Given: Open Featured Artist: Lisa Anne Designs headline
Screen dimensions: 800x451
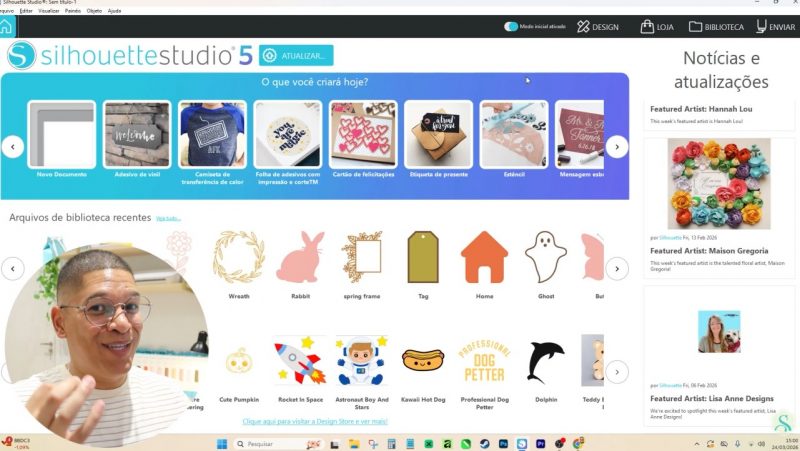Looking at the screenshot, I should tap(712, 398).
